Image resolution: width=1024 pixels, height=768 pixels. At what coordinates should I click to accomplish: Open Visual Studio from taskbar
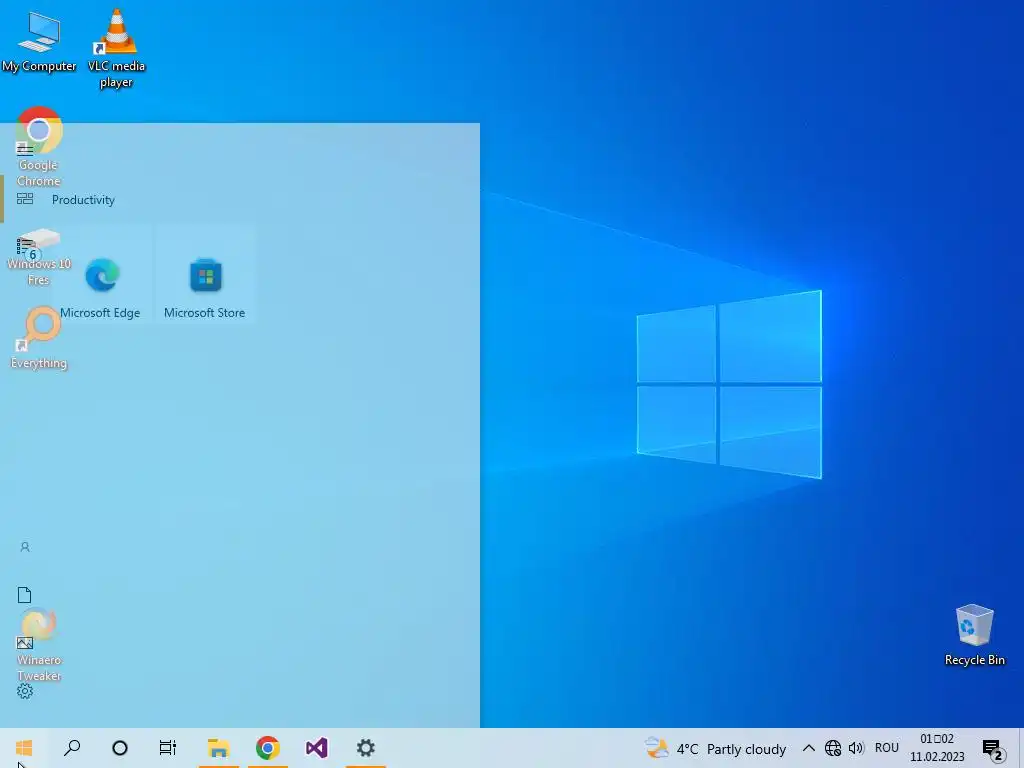(x=317, y=748)
